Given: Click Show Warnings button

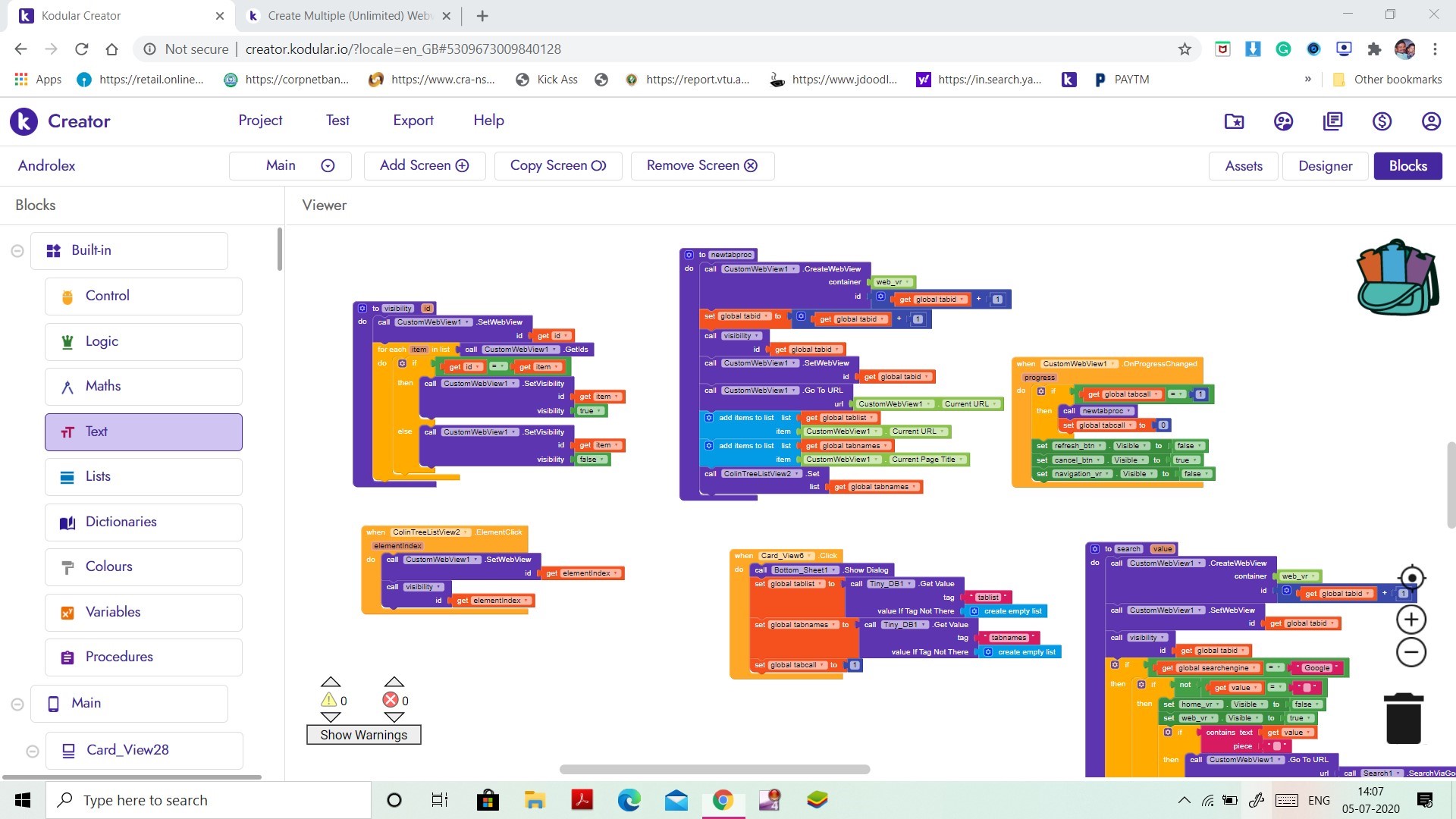Looking at the screenshot, I should click(364, 735).
